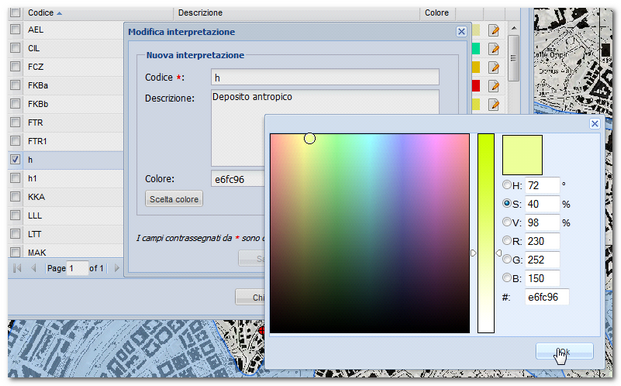Viewport: 621px width, 386px height.
Task: Click the hex # field in color picker
Action: [547, 297]
